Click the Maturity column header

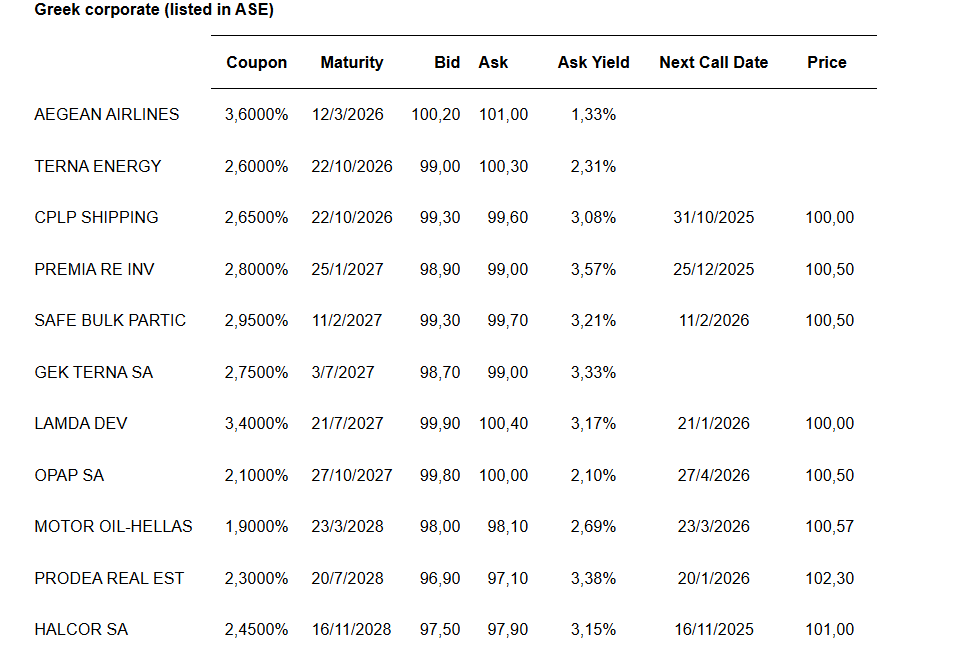pyautogui.click(x=351, y=62)
